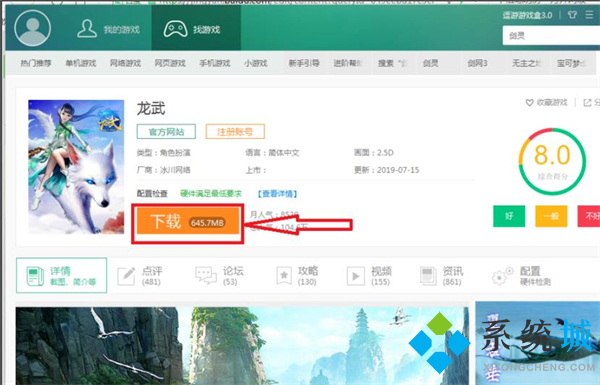Click the 龙武 game cover image
The width and height of the screenshot is (600, 385).
(76, 167)
